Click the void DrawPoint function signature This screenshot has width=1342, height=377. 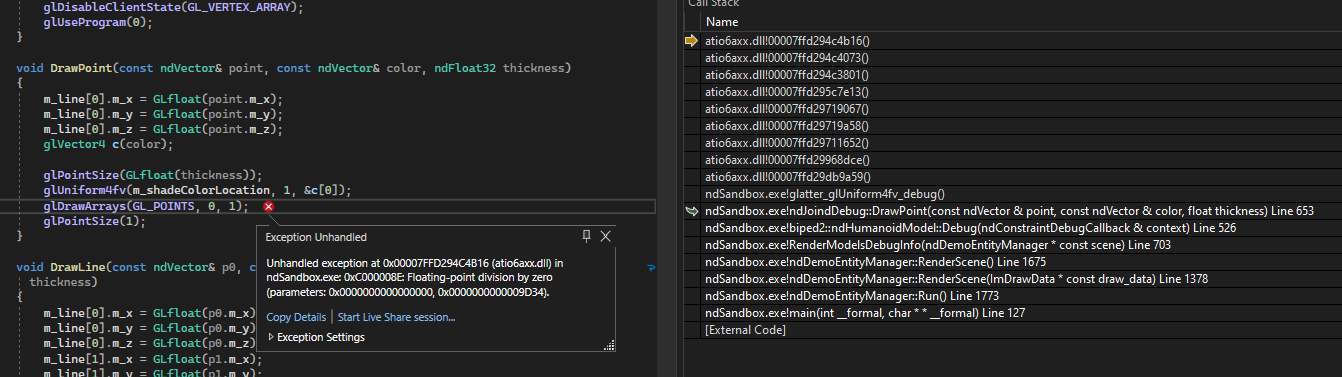click(x=293, y=68)
